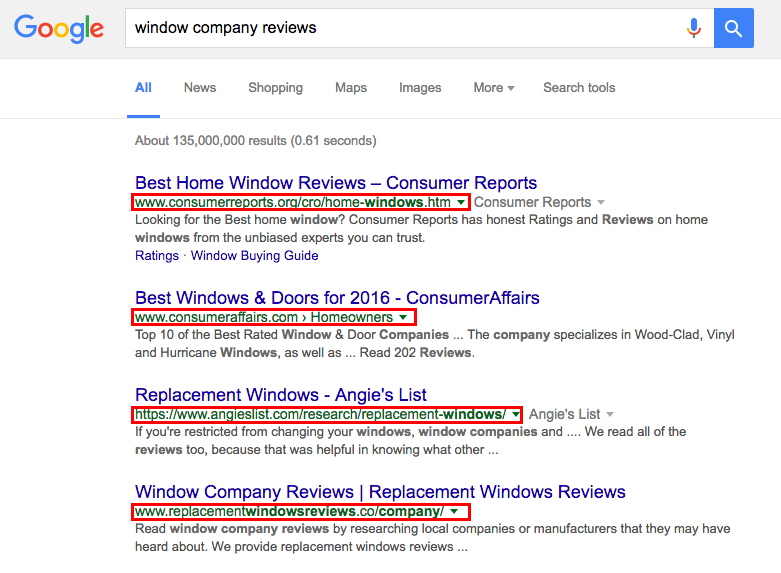The image size is (781, 573).
Task: Open Window Company Reviews | Replacement Windows Reviews result
Action: click(x=380, y=492)
